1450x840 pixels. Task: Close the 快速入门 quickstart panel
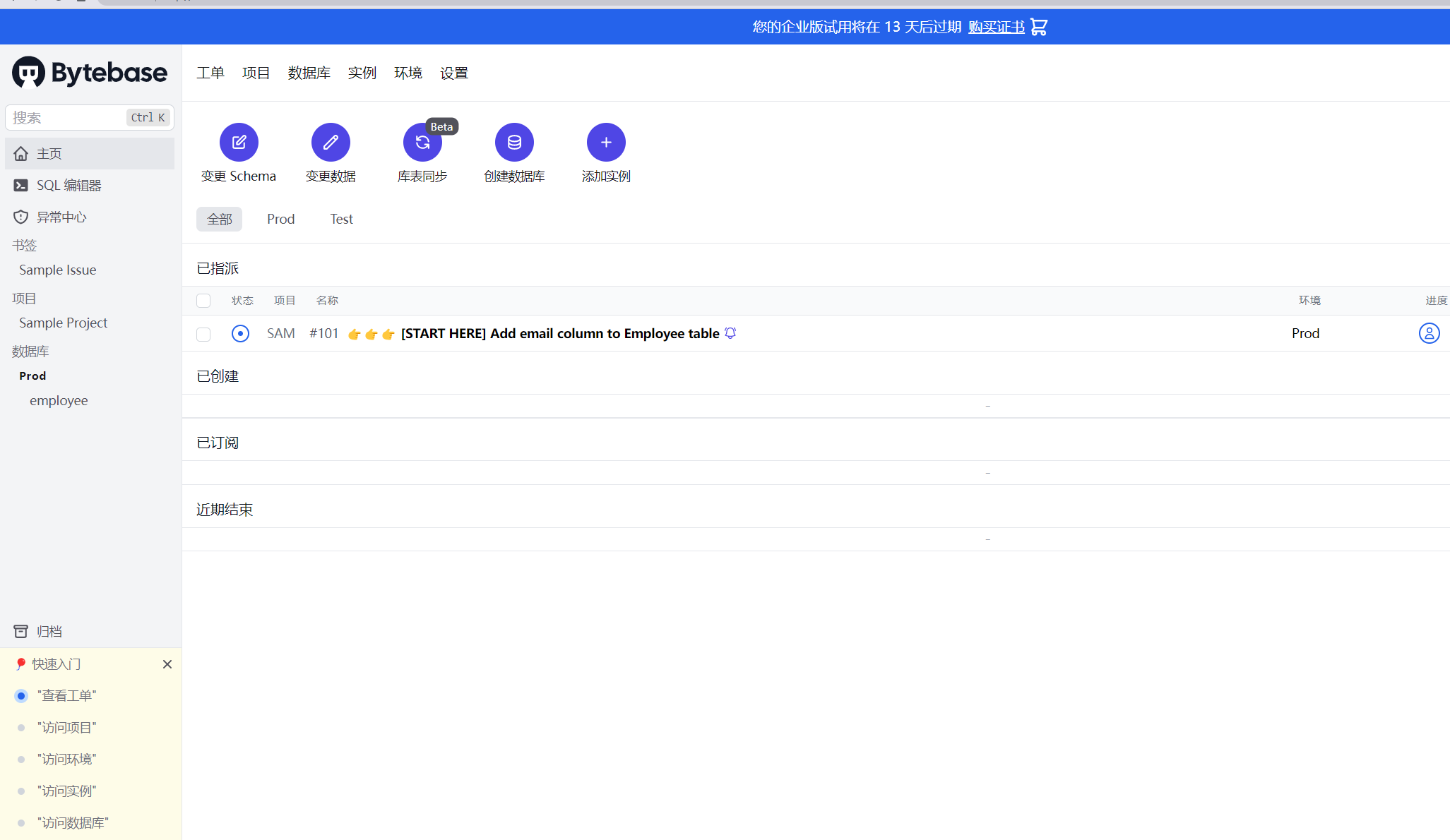point(167,664)
